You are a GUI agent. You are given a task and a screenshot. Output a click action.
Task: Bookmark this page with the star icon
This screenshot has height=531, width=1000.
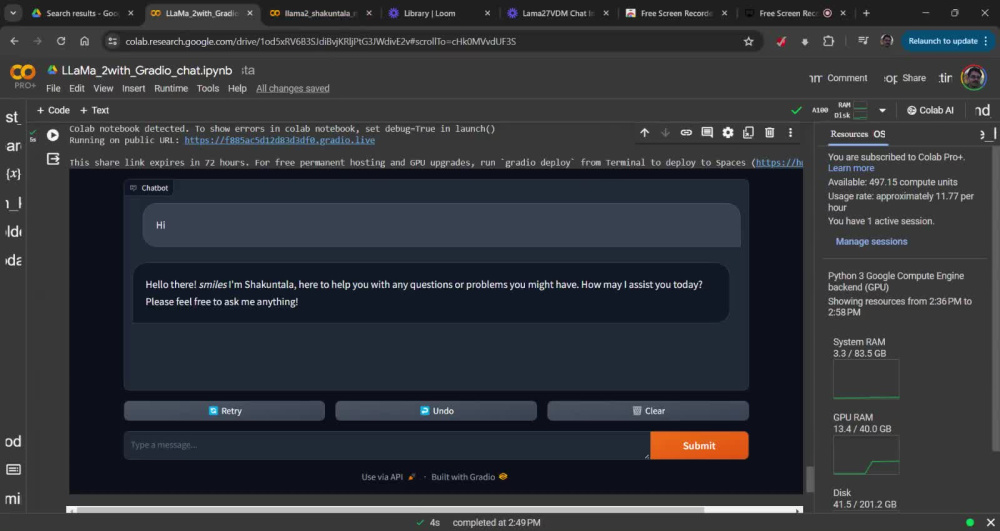coord(749,41)
